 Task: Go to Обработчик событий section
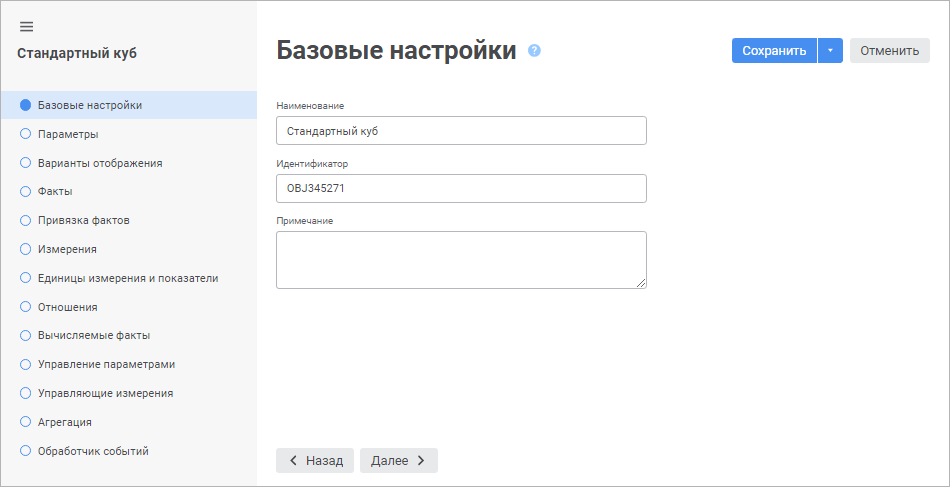pyautogui.click(x=93, y=451)
